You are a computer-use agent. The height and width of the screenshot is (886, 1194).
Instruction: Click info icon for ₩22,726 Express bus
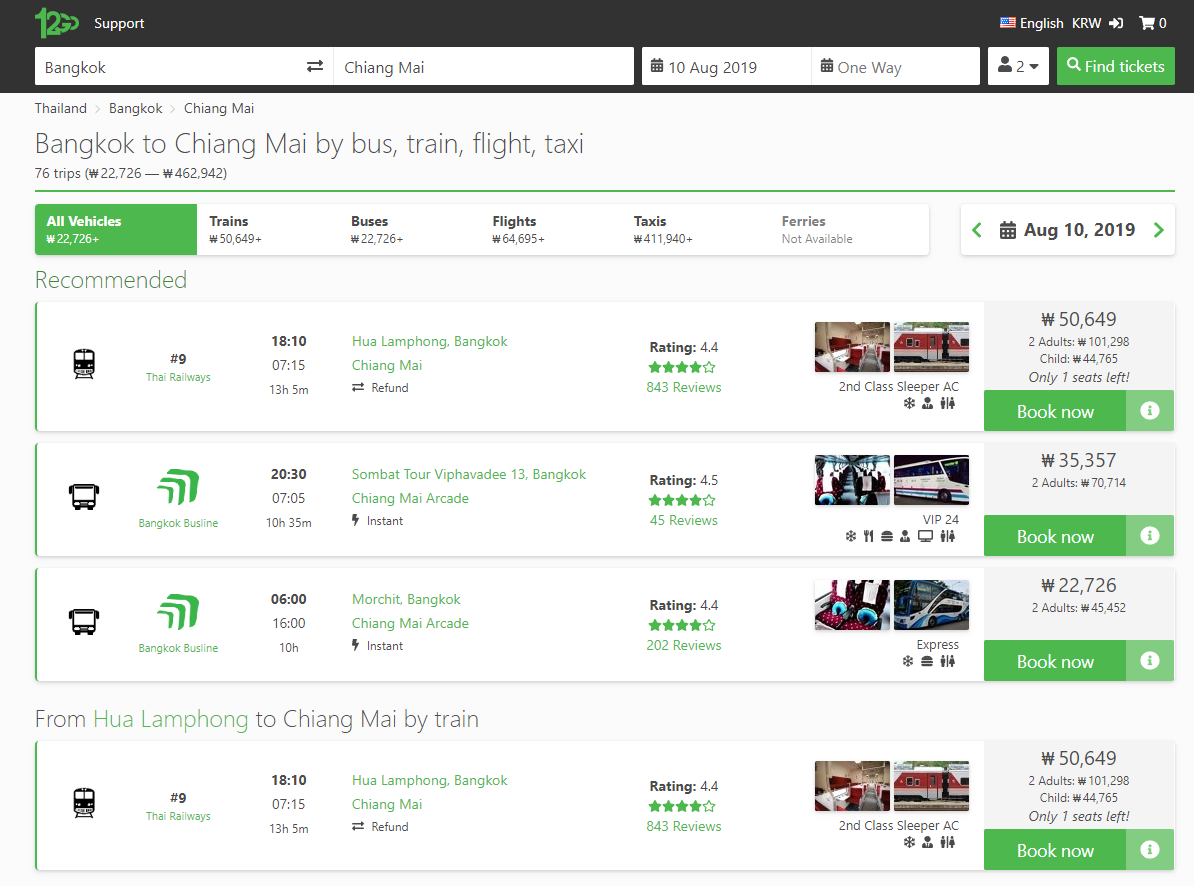point(1150,661)
